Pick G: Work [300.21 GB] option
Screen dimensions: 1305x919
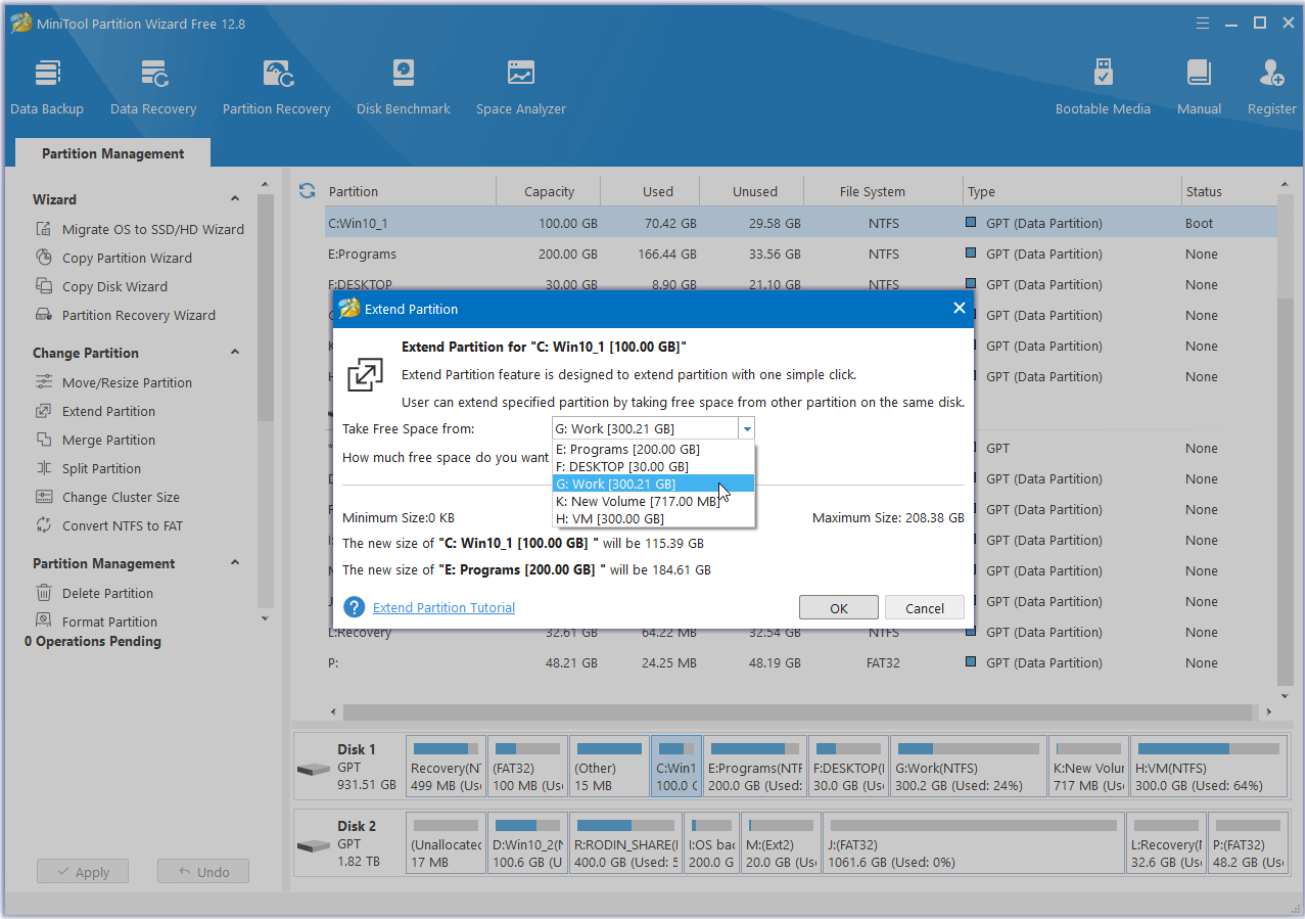[x=654, y=484]
